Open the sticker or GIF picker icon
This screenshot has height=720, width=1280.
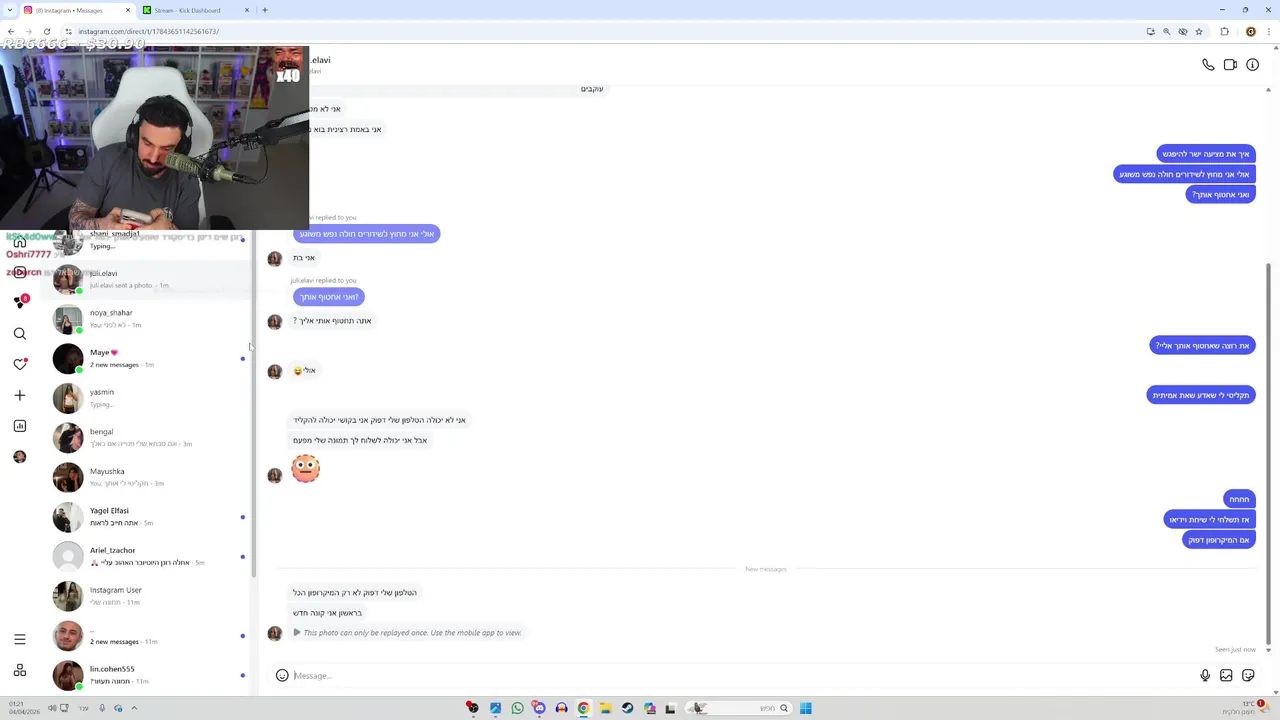click(x=1248, y=676)
